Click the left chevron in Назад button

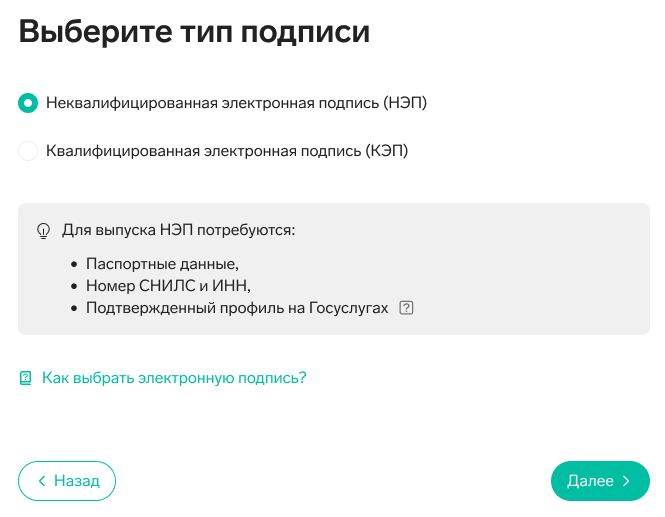click(42, 481)
